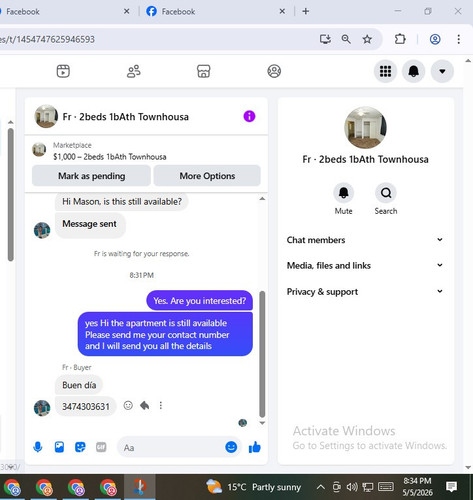This screenshot has height=500, width=473.
Task: Click the $1,000 – 2beds 1bAth Townhousa listing text
Action: point(110,157)
